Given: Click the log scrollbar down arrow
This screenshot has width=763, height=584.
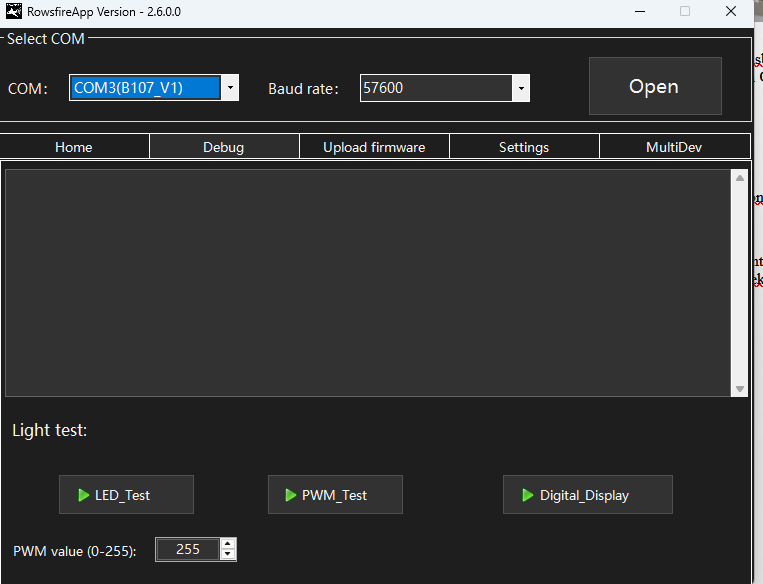Looking at the screenshot, I should (740, 389).
